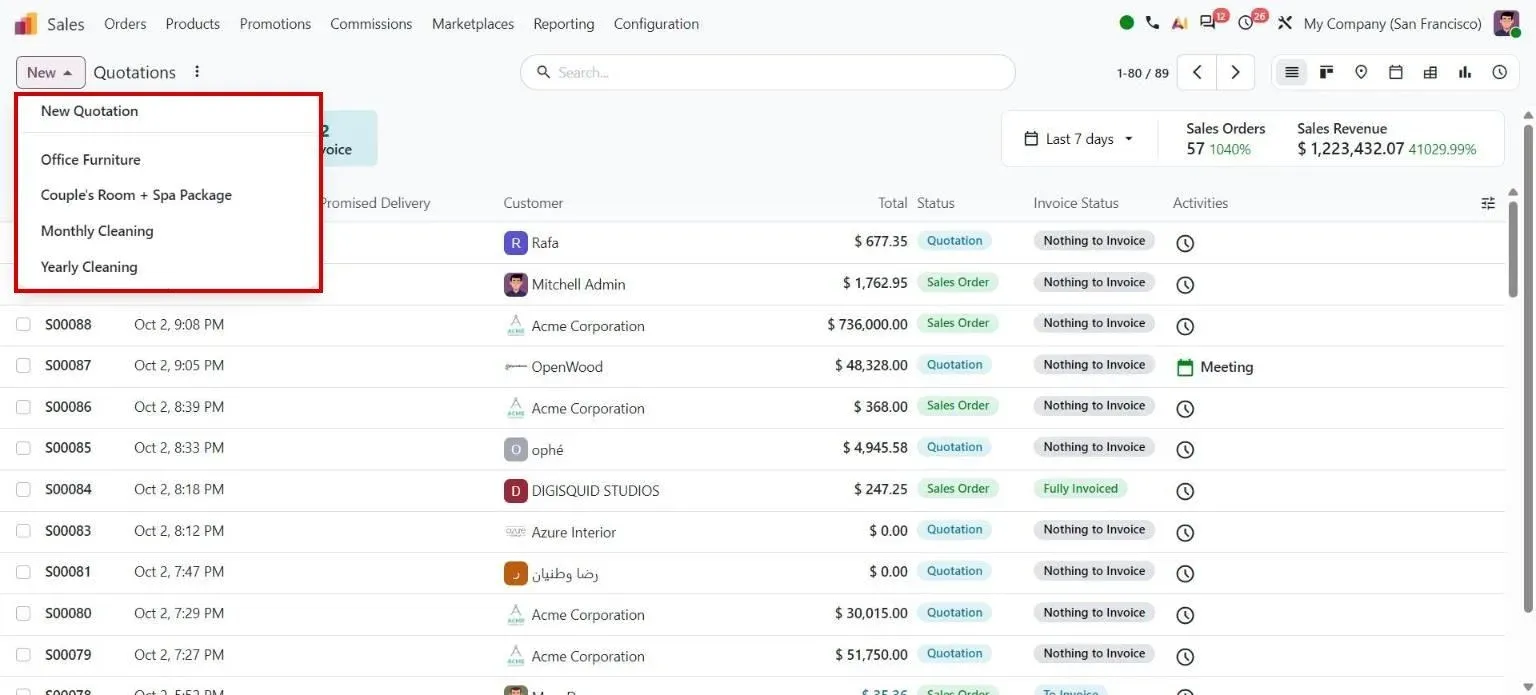
Task: Open the Last 7 days period dropdown
Action: tap(1079, 139)
